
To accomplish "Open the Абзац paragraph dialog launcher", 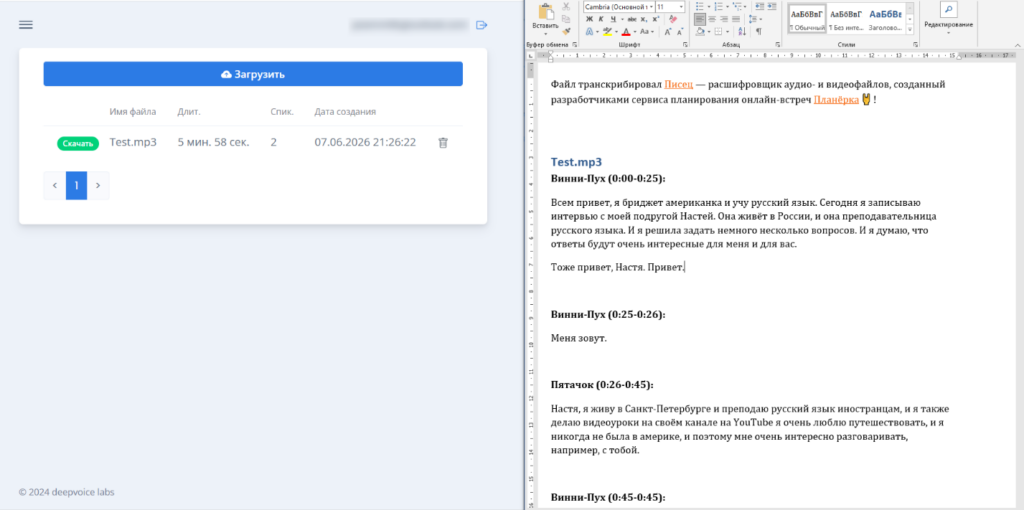I will (x=777, y=44).
